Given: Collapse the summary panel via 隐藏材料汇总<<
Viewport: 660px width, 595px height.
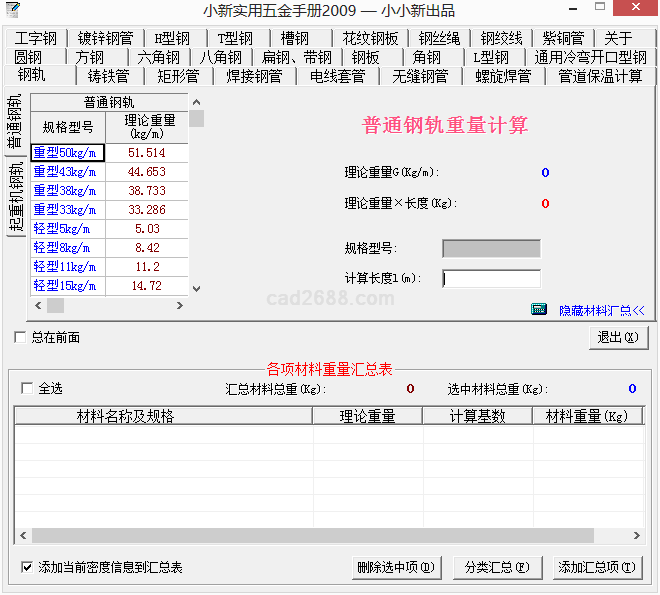Looking at the screenshot, I should point(601,311).
